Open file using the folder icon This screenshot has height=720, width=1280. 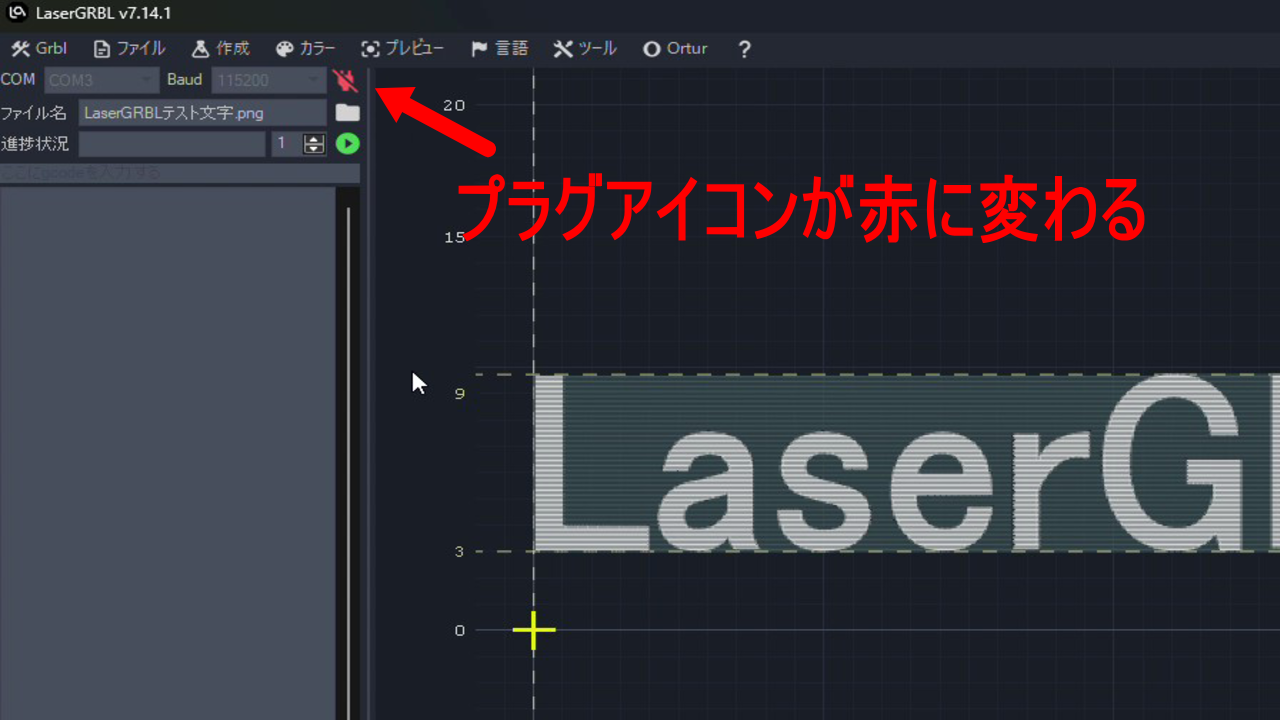pos(347,113)
